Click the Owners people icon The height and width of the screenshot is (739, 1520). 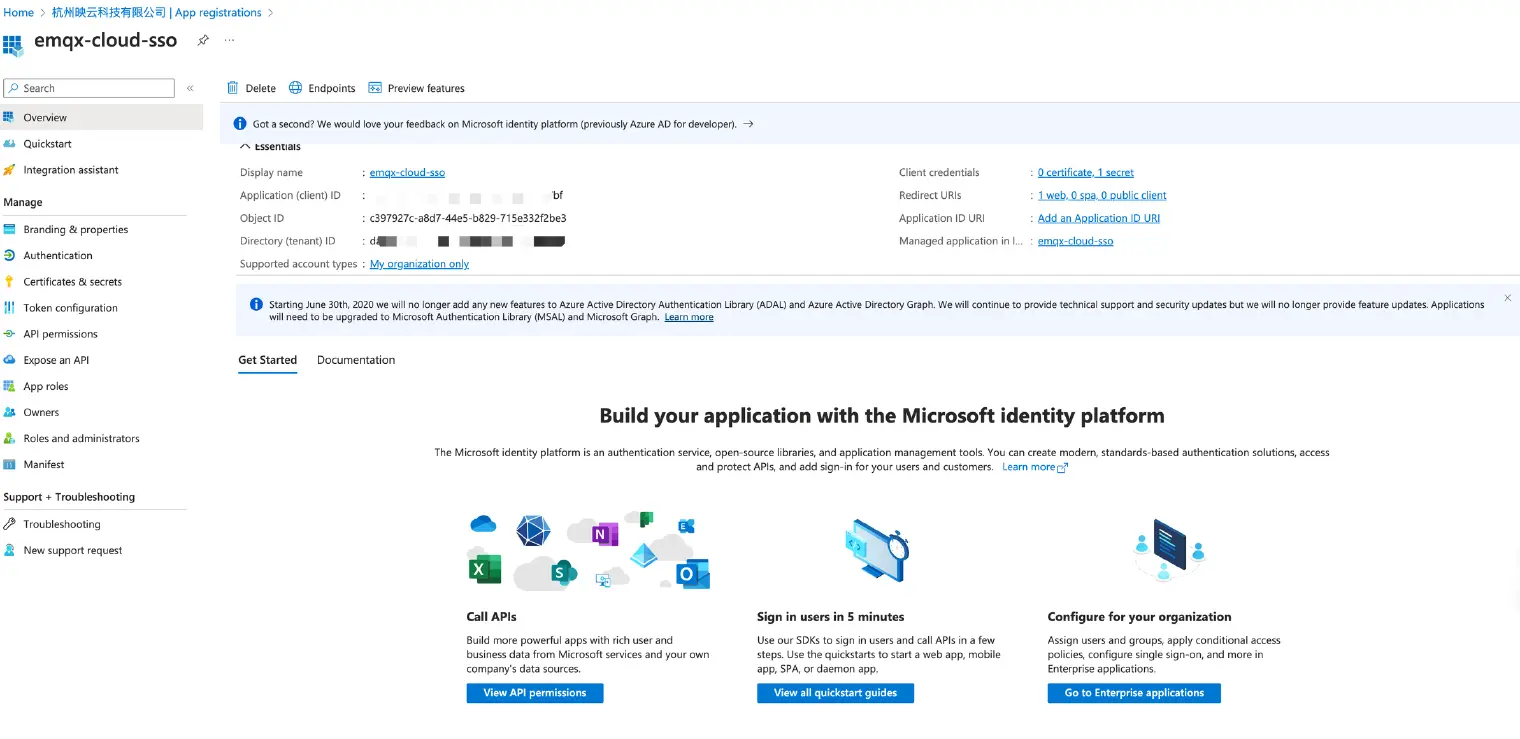(x=9, y=412)
